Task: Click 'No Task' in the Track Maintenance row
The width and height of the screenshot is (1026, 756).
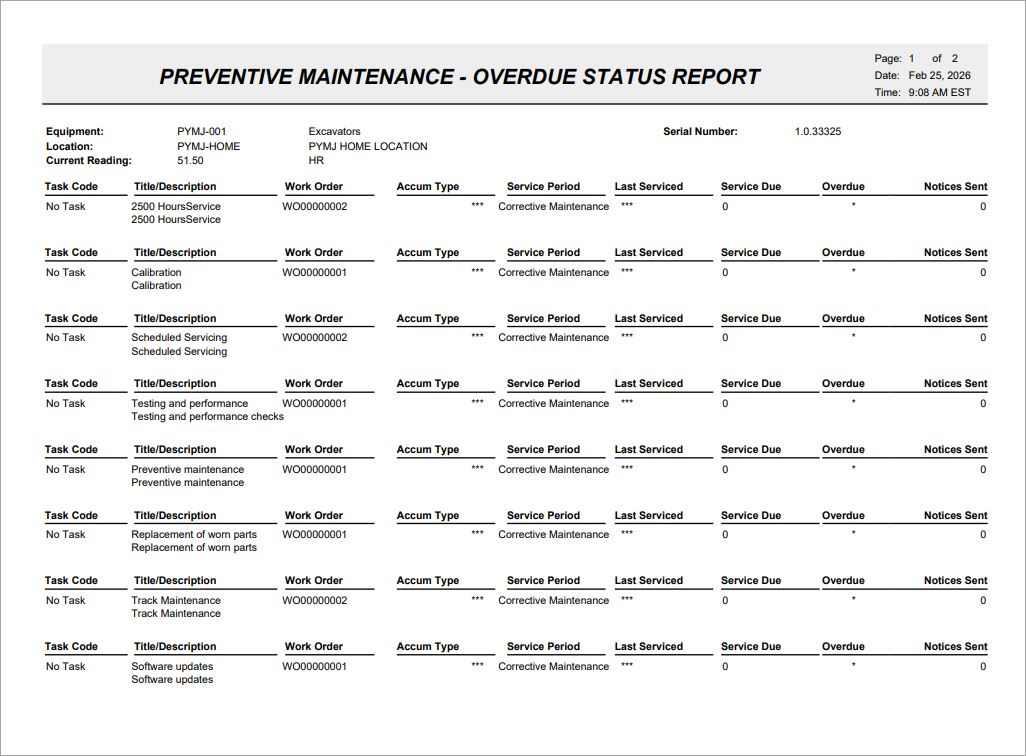Action: [65, 600]
